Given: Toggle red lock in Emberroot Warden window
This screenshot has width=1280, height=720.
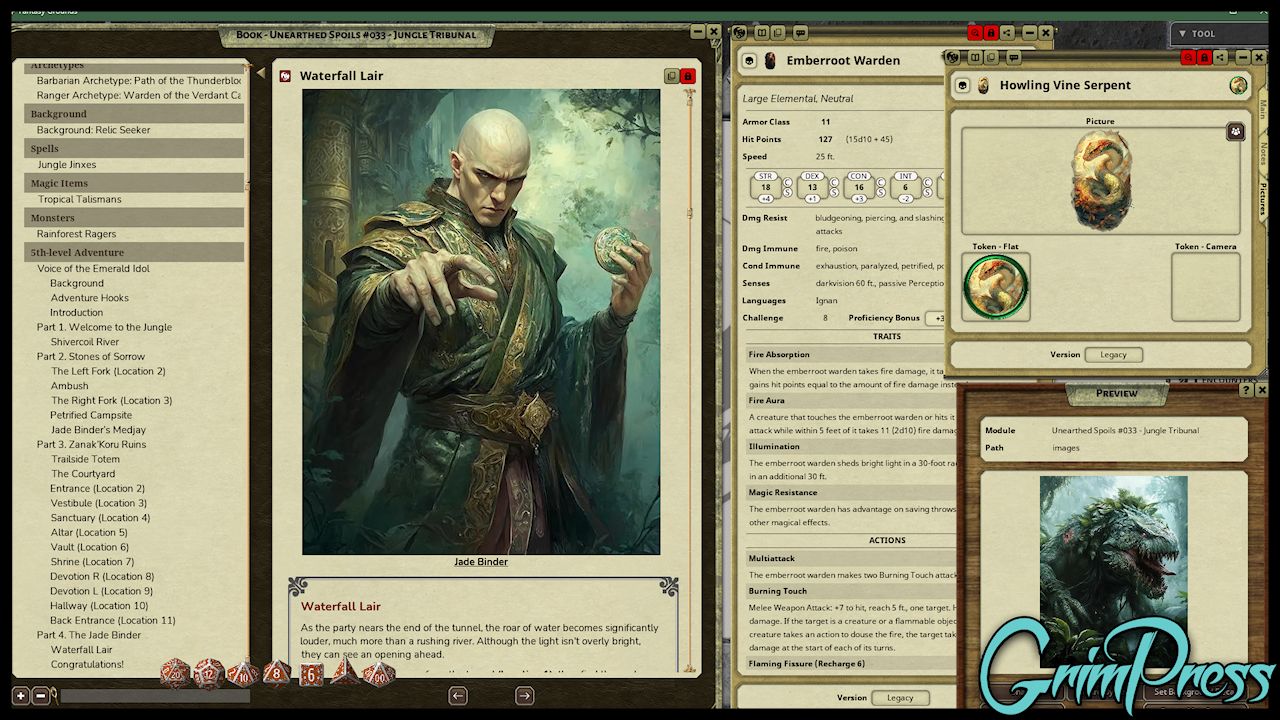Looking at the screenshot, I should (x=990, y=33).
